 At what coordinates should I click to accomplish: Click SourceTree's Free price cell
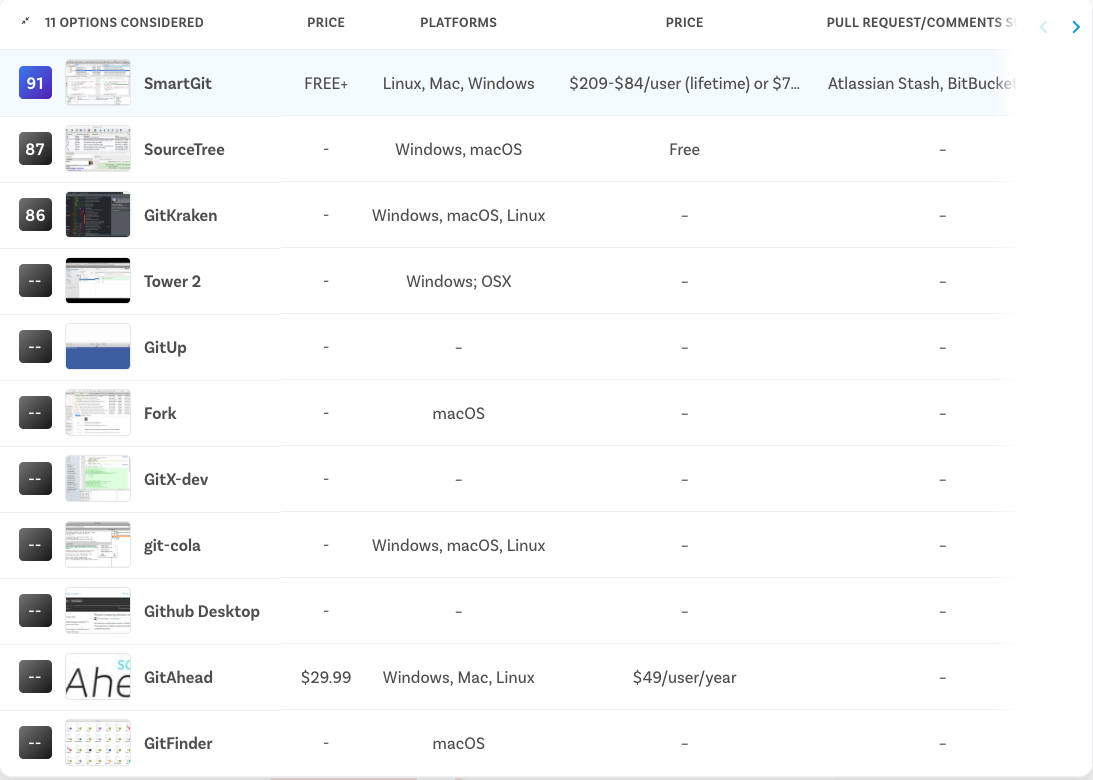[685, 150]
